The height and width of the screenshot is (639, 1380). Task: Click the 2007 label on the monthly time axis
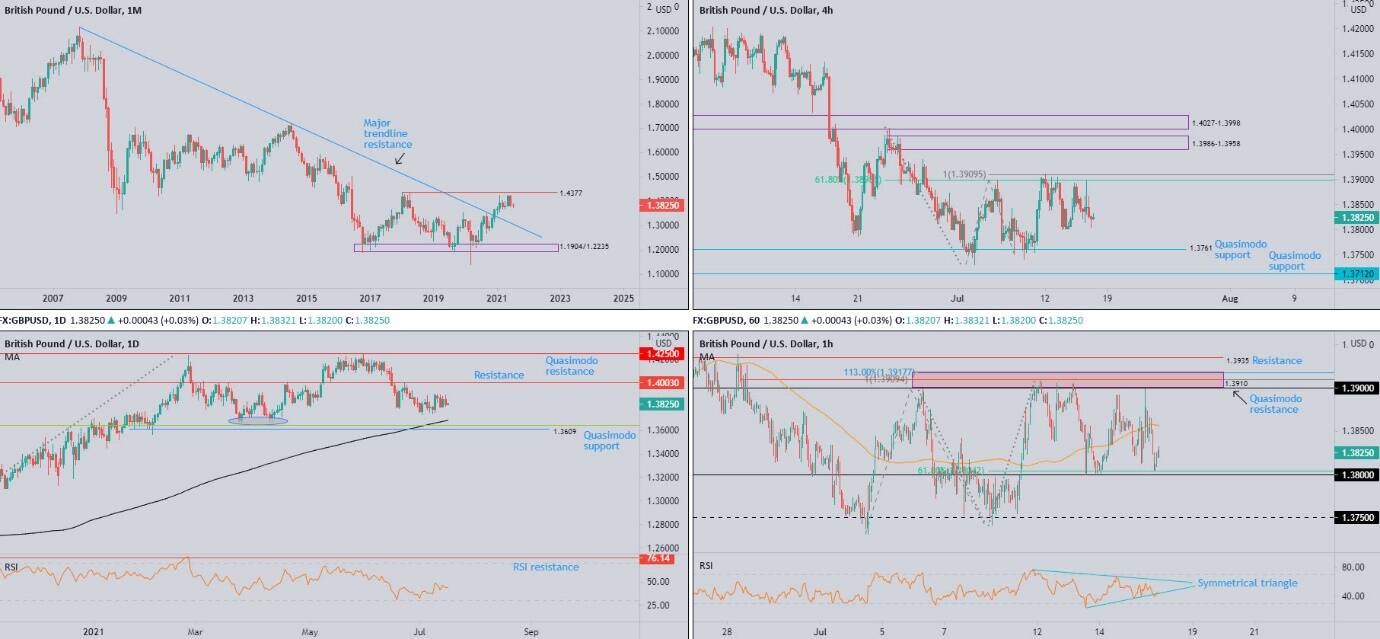pyautogui.click(x=52, y=298)
